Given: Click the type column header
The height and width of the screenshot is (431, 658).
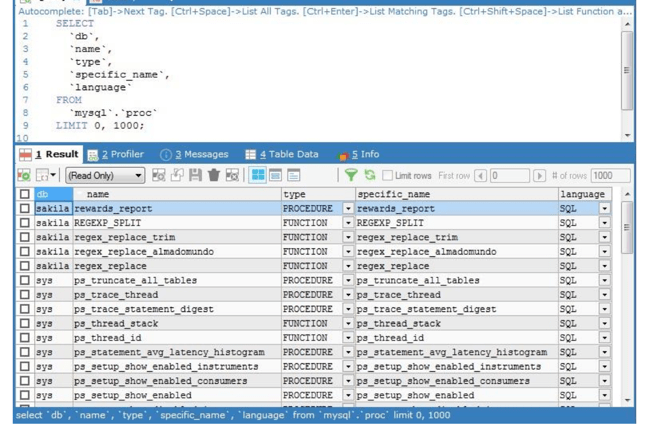Looking at the screenshot, I should (318, 194).
